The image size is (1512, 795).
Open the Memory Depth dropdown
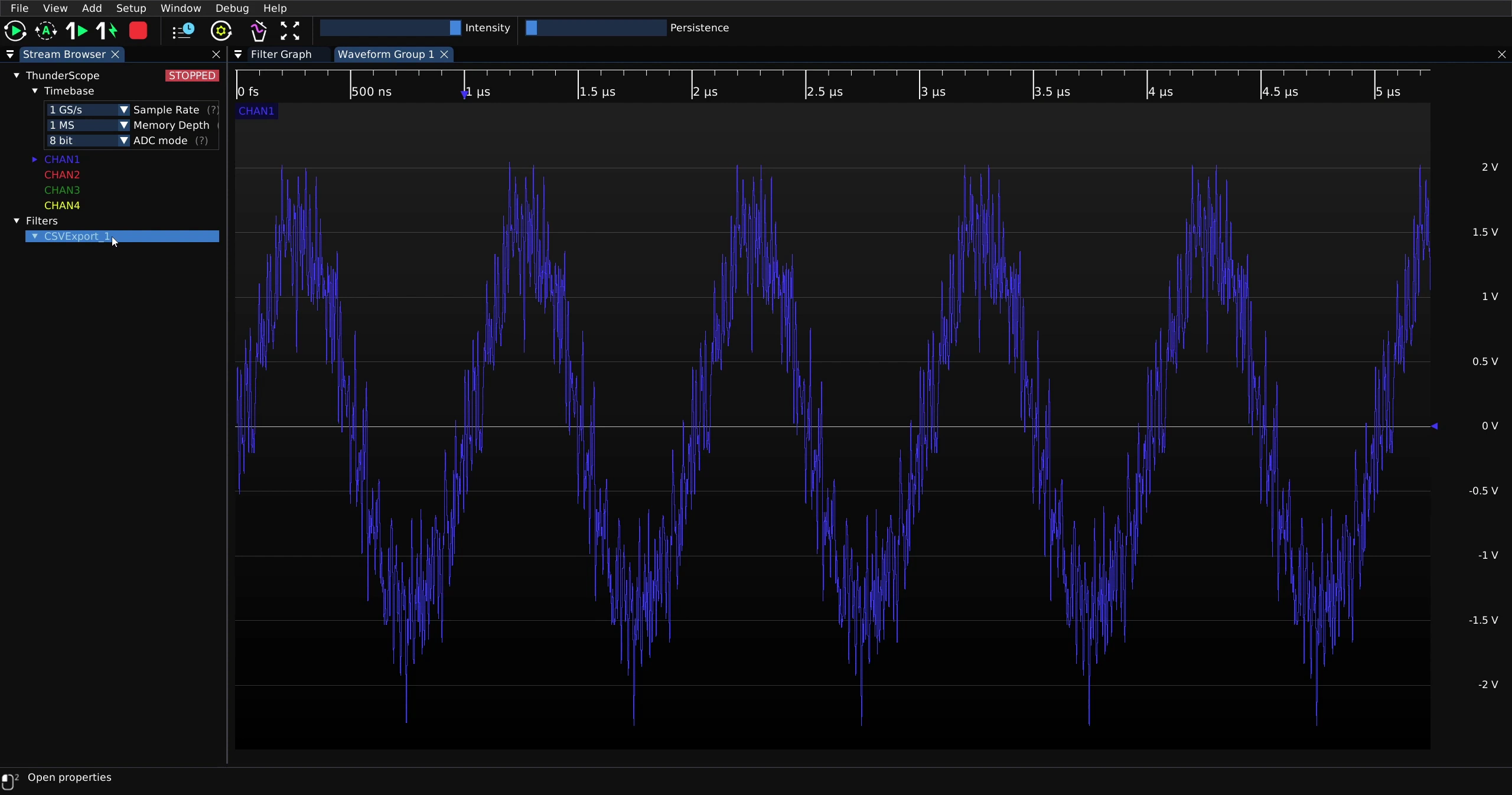click(x=88, y=125)
